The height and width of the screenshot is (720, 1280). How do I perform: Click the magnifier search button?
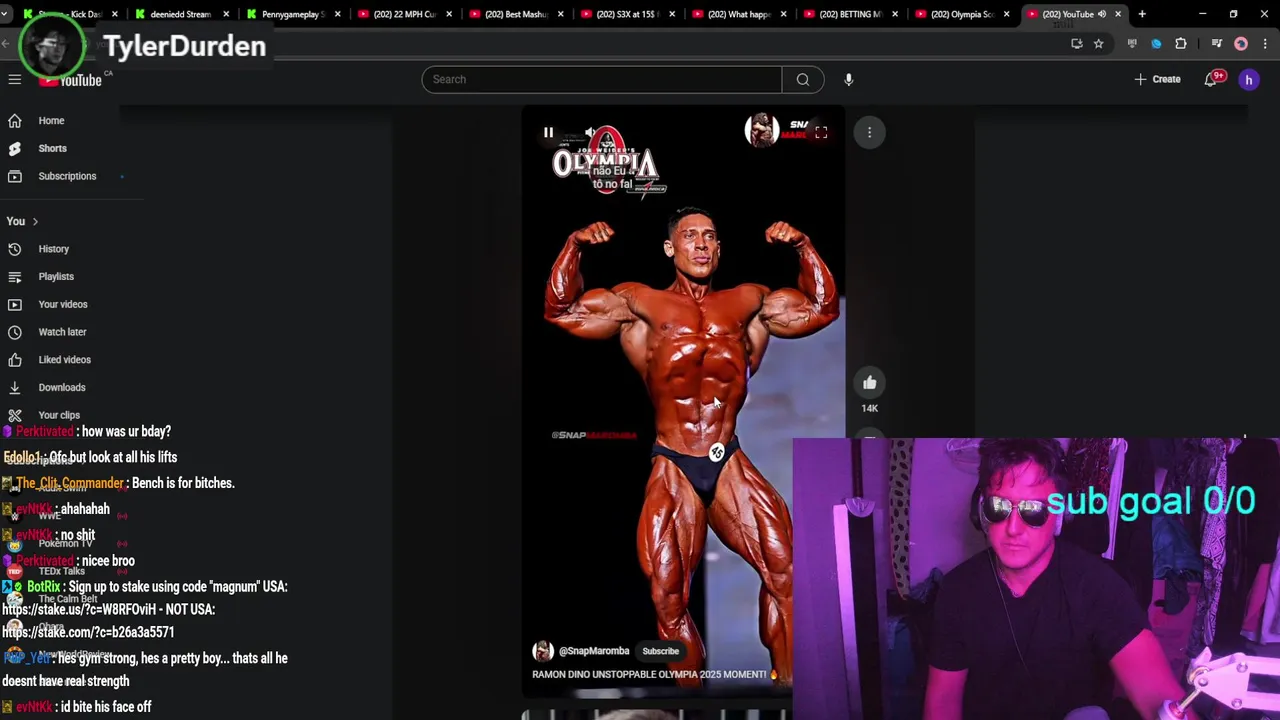coord(803,80)
